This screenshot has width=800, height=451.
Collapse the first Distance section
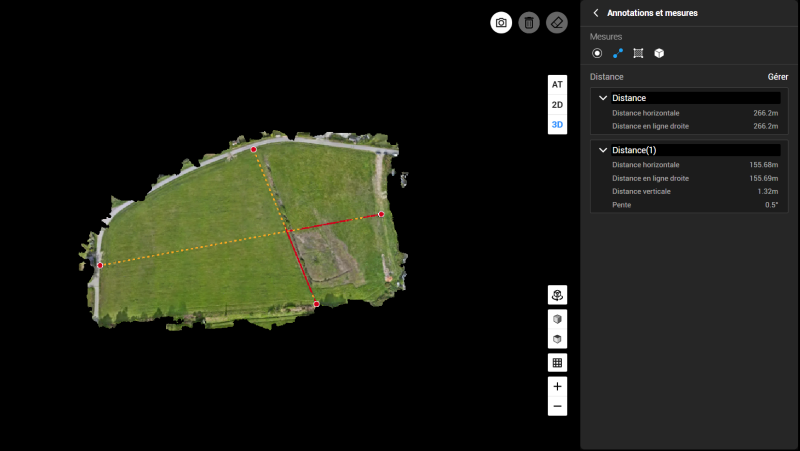603,98
